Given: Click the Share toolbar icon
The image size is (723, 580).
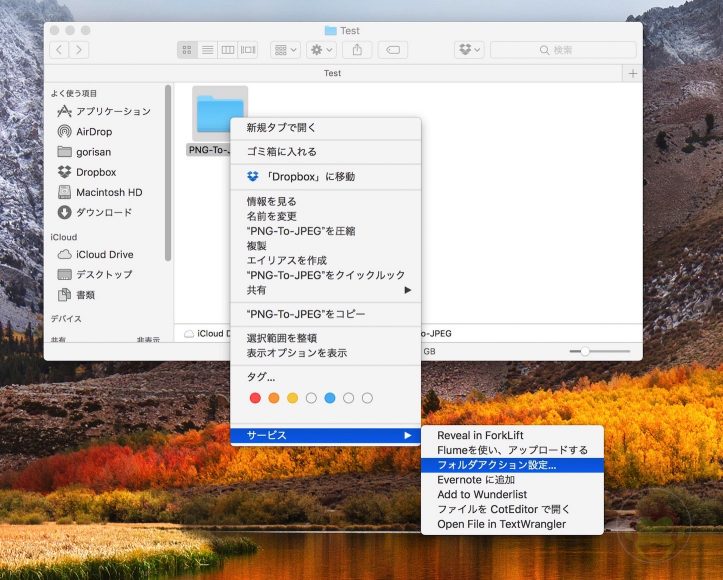Looking at the screenshot, I should [x=357, y=50].
